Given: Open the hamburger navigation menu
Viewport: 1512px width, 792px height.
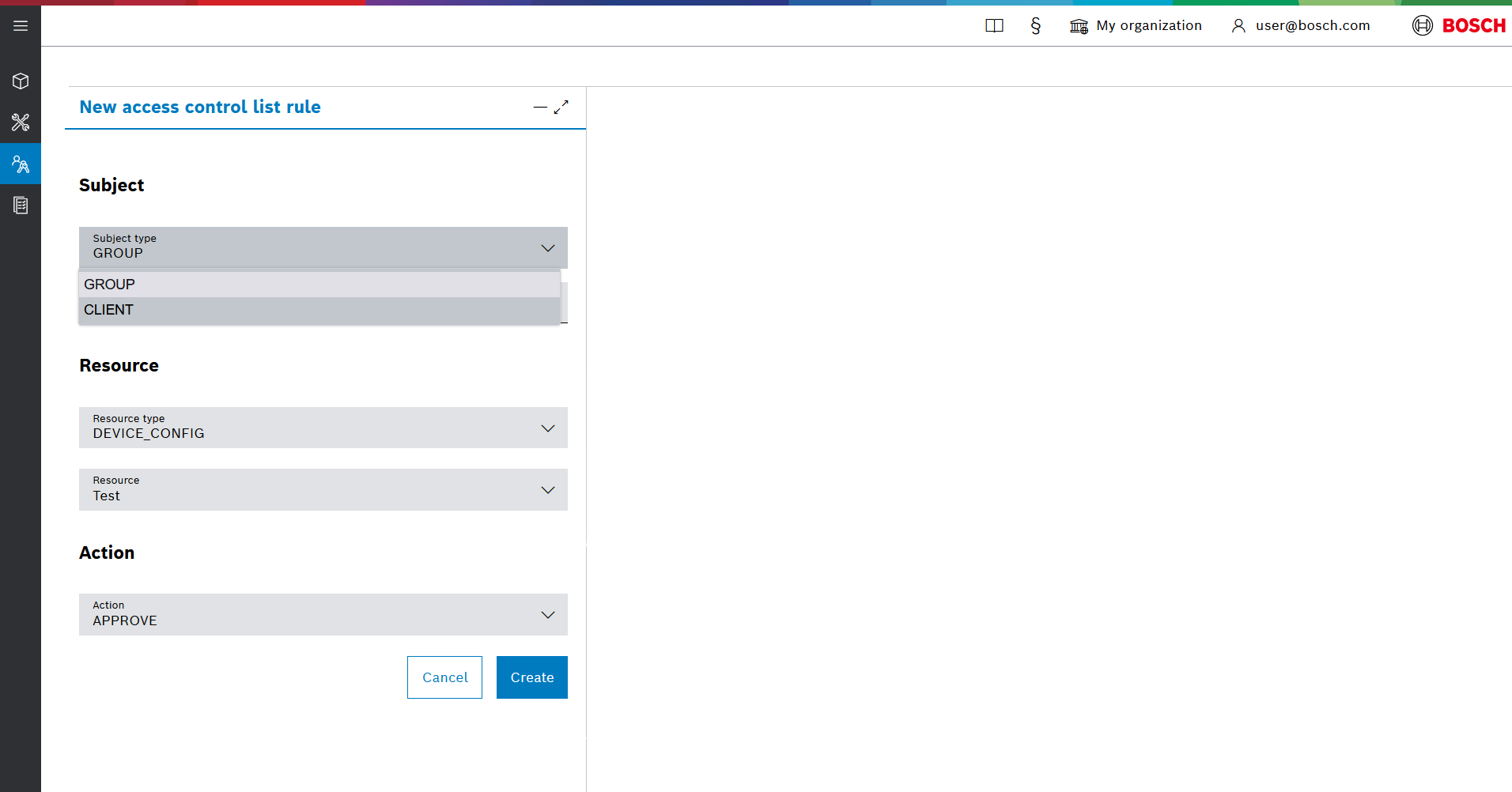Looking at the screenshot, I should pos(21,26).
